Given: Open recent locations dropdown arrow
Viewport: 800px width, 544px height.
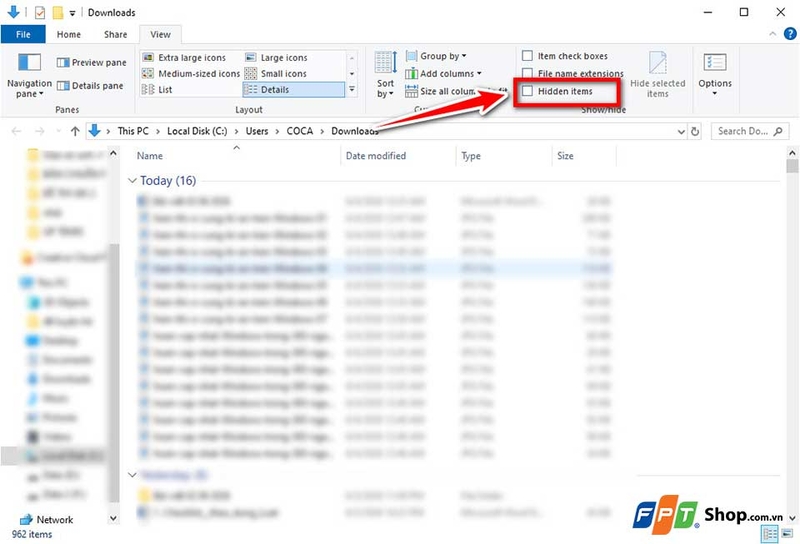Looking at the screenshot, I should click(x=58, y=132).
